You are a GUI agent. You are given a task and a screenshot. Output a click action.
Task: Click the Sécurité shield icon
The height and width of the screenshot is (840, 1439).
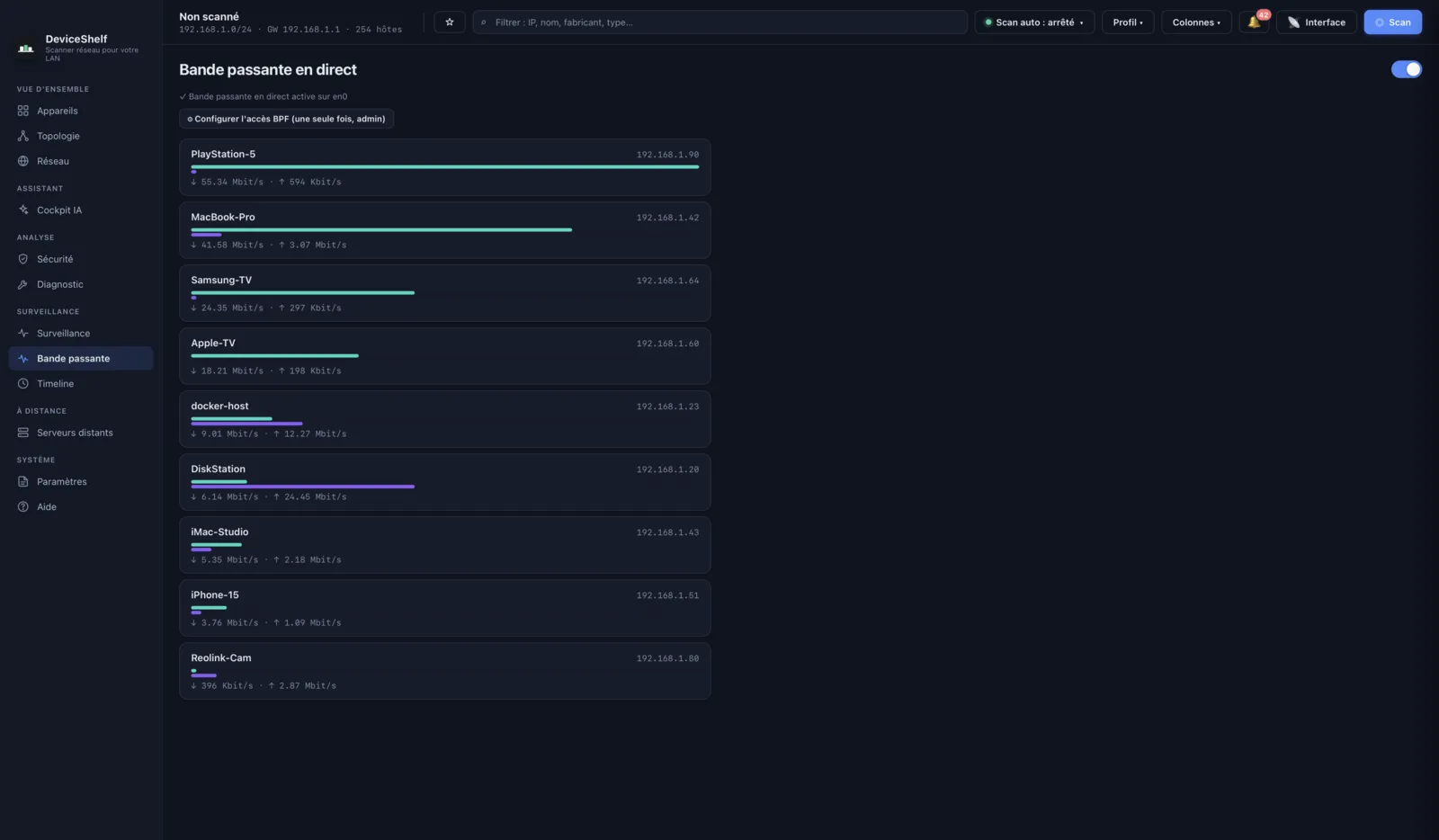pyautogui.click(x=23, y=259)
